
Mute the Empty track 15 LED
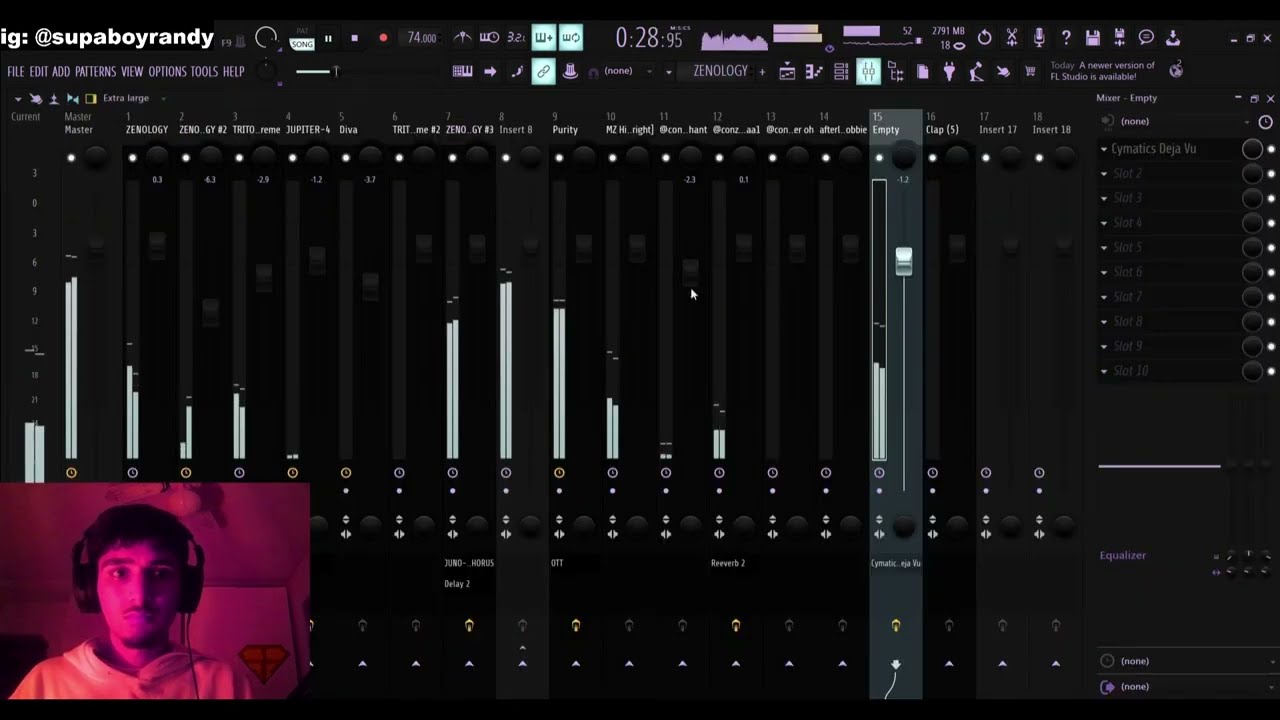click(x=879, y=158)
